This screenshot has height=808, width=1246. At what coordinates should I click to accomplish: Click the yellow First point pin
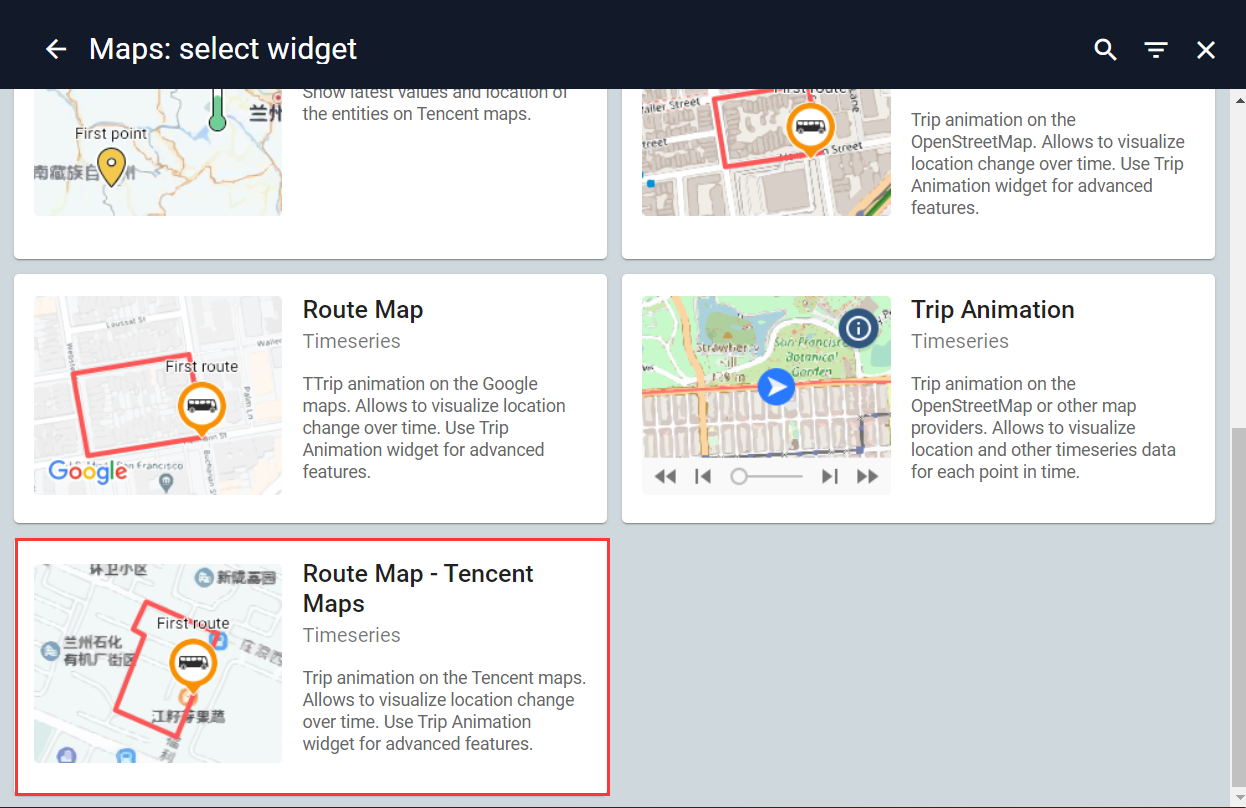(111, 167)
